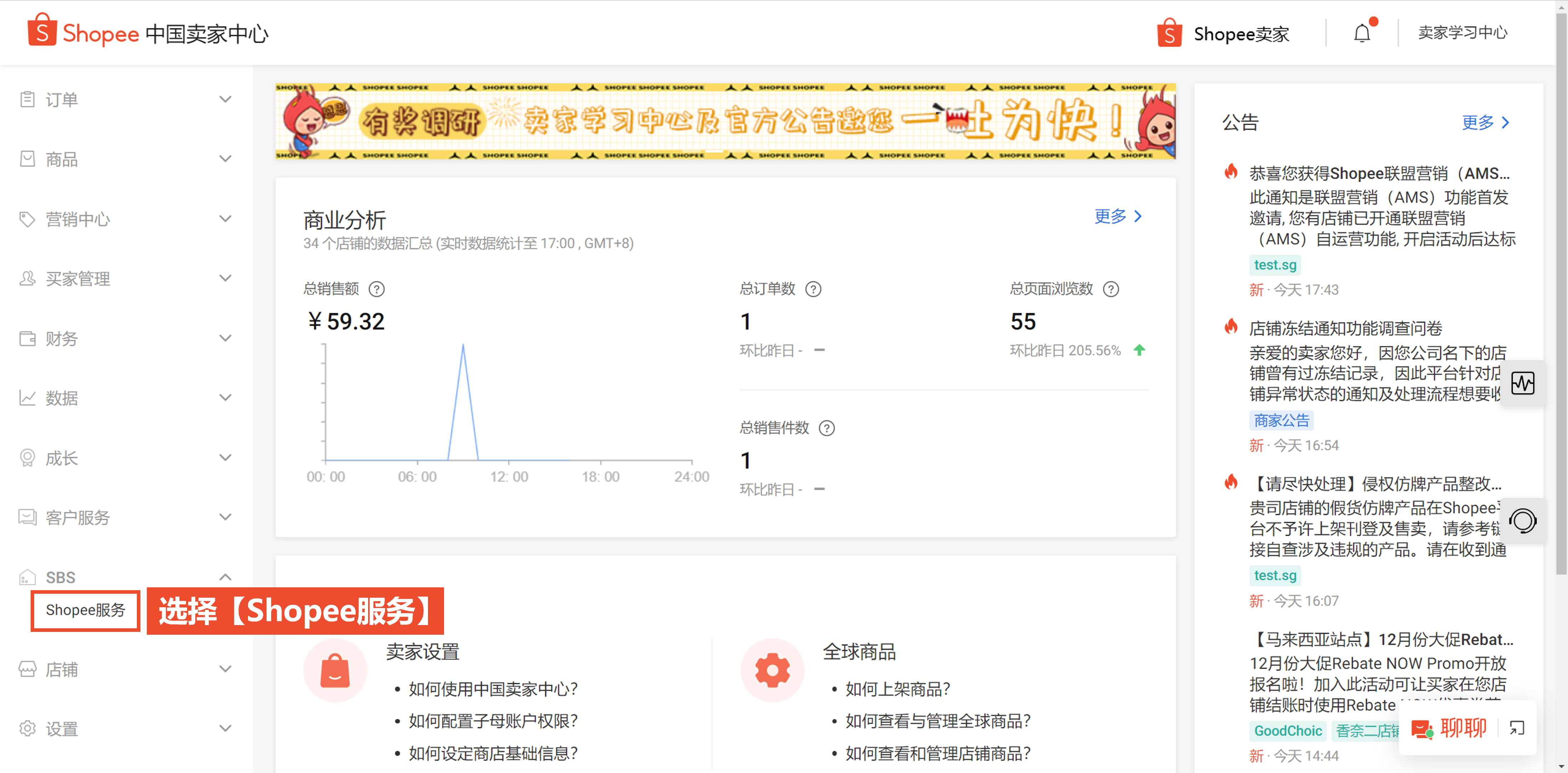Screen dimensions: 1568x773
Task: Open the 店铺冻结通知功能调查问卷 announcement
Action: [1345, 328]
